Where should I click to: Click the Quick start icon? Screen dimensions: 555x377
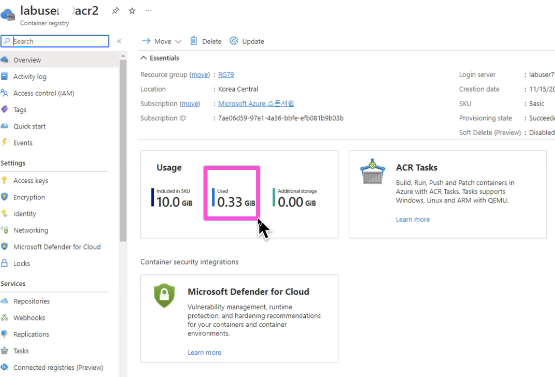click(x=5, y=126)
